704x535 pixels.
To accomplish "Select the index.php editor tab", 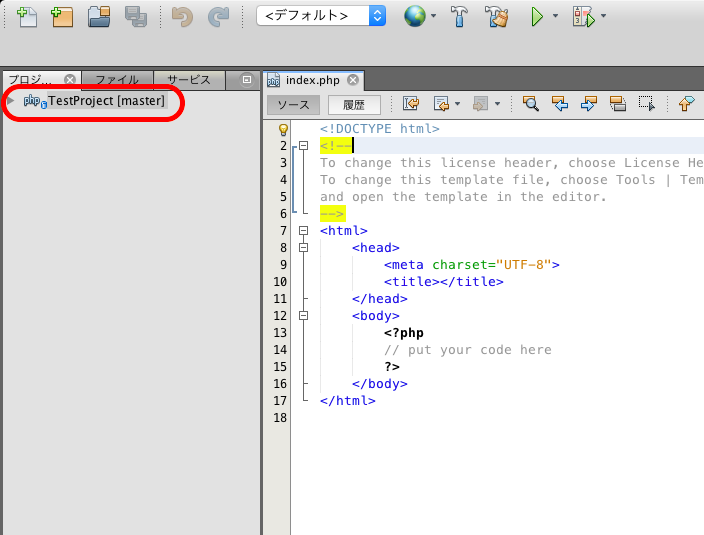I will coord(312,80).
